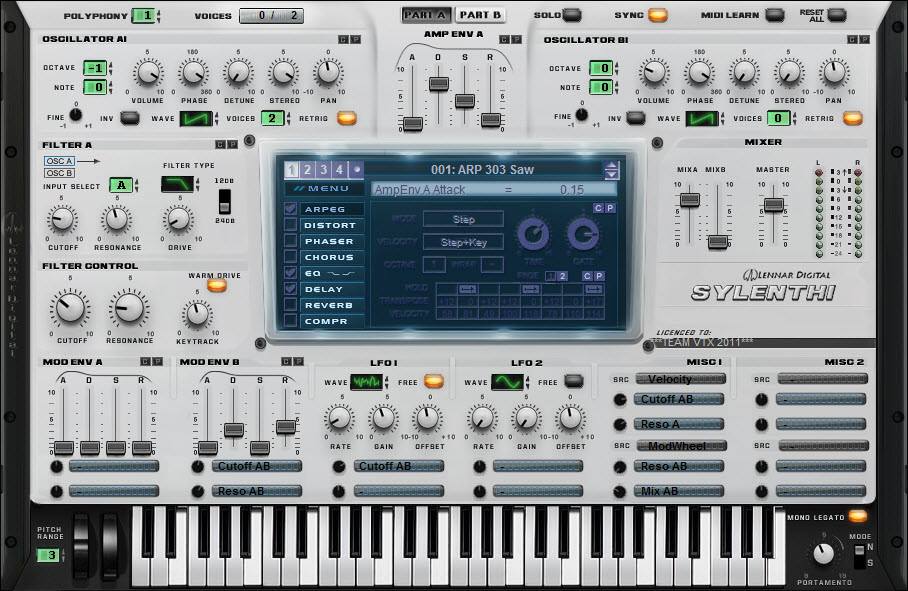The height and width of the screenshot is (591, 908).
Task: Change Filter A input select value
Action: (x=121, y=185)
